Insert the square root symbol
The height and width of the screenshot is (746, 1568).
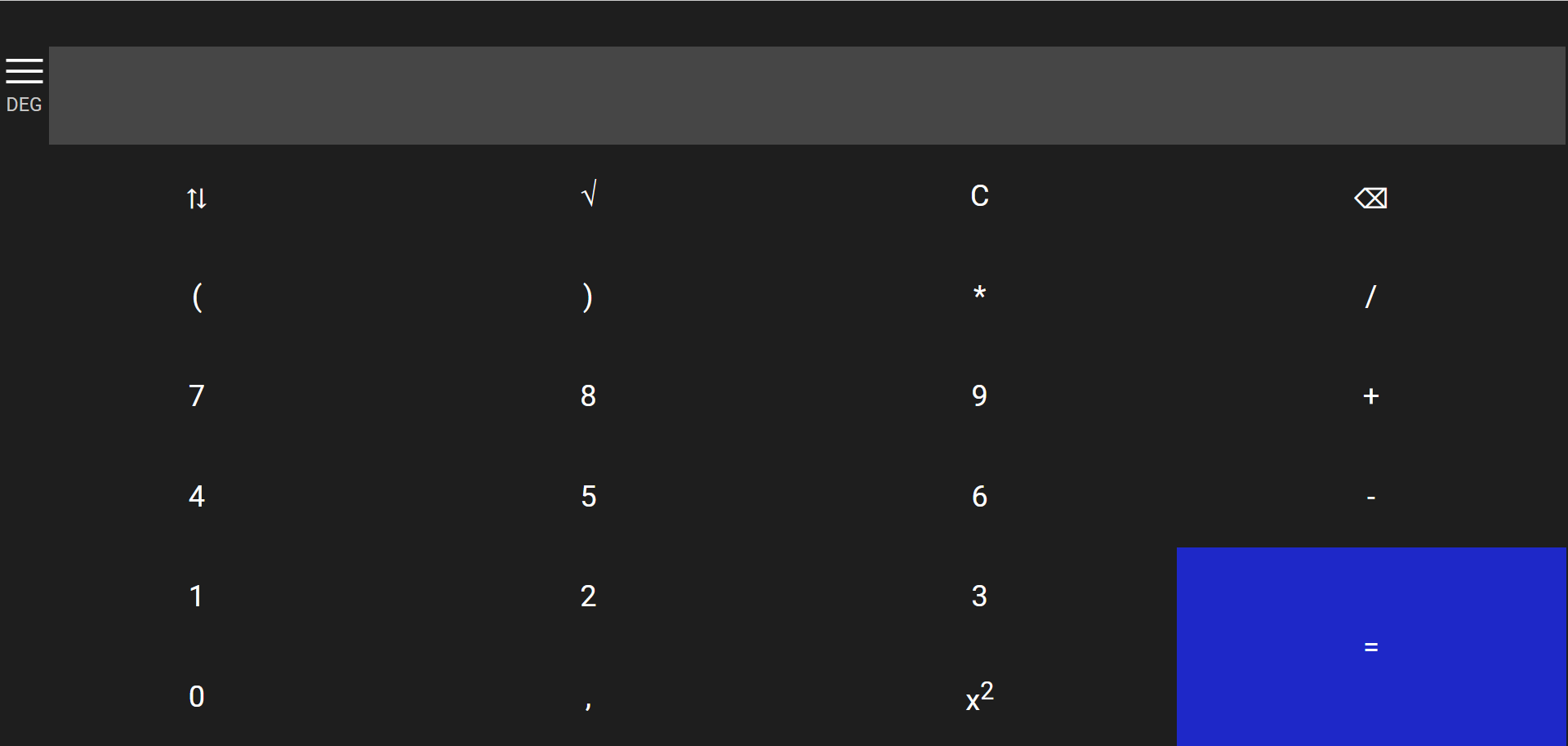(588, 196)
